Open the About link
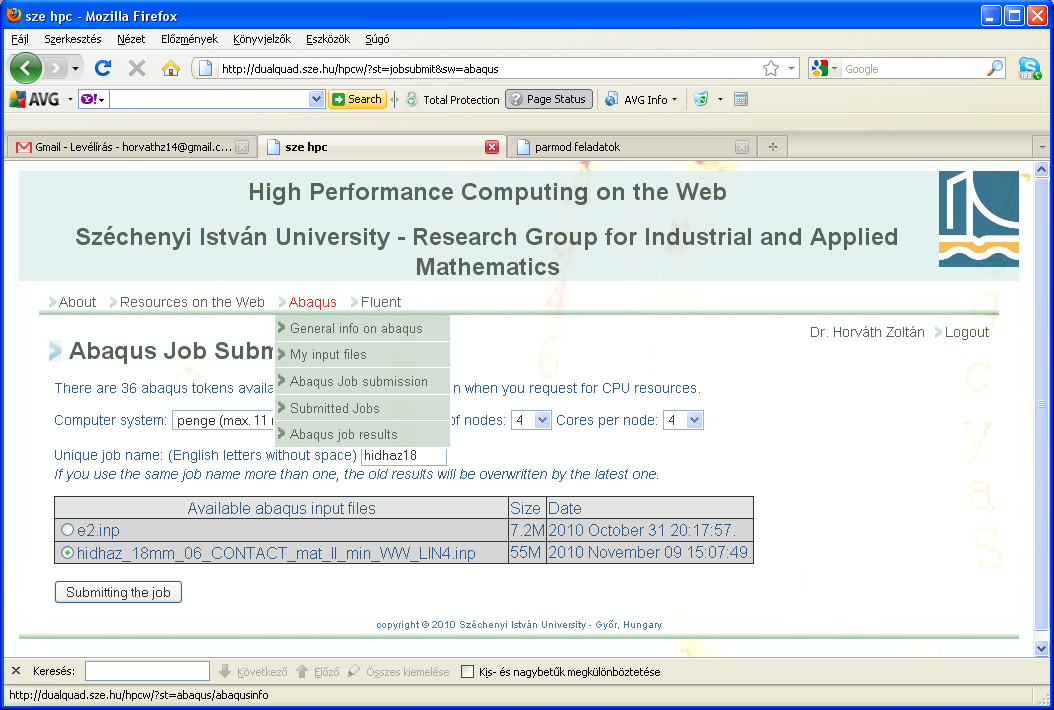Image resolution: width=1054 pixels, height=710 pixels. (x=77, y=302)
